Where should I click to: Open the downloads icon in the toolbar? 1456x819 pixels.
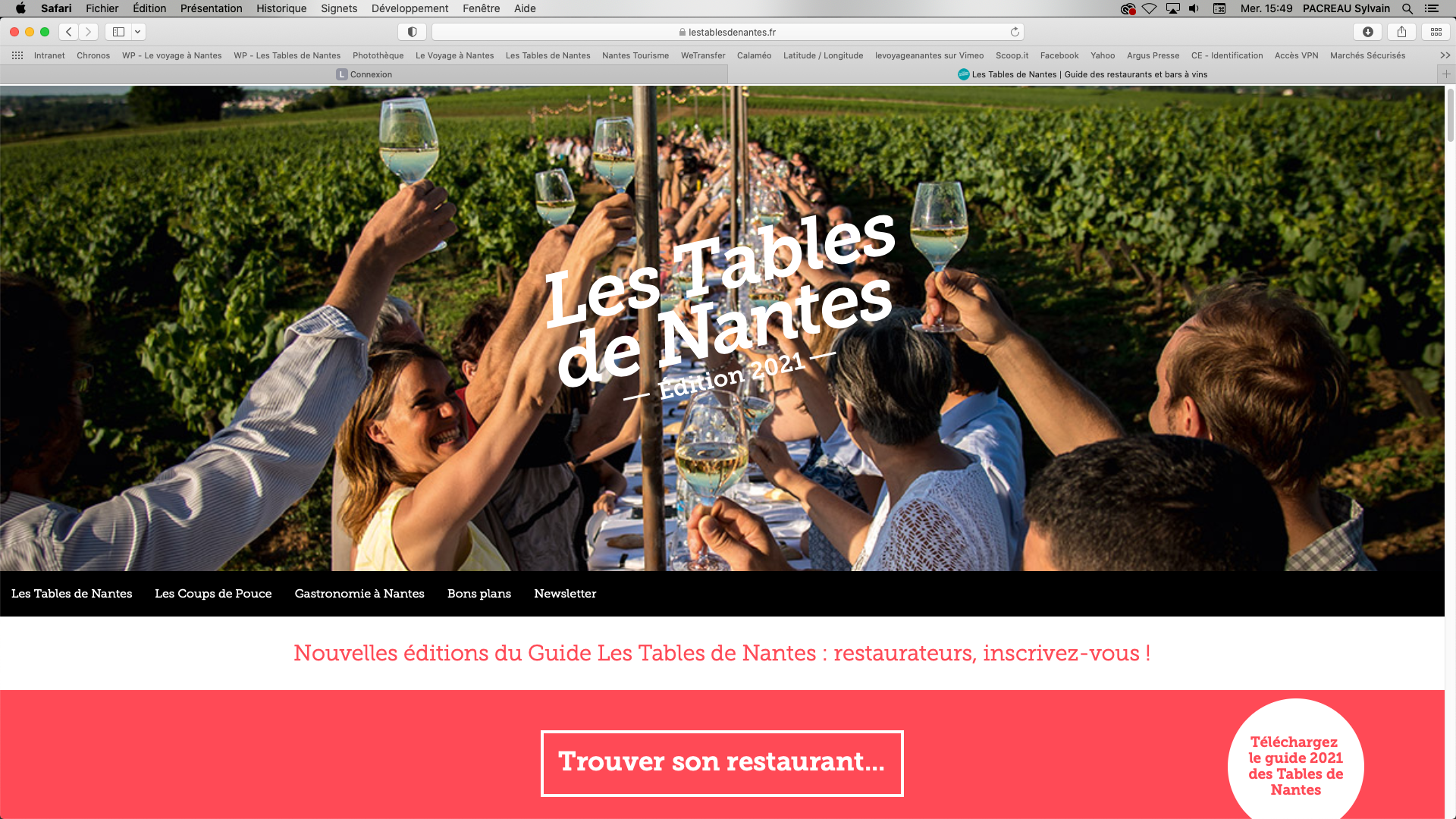coord(1367,32)
